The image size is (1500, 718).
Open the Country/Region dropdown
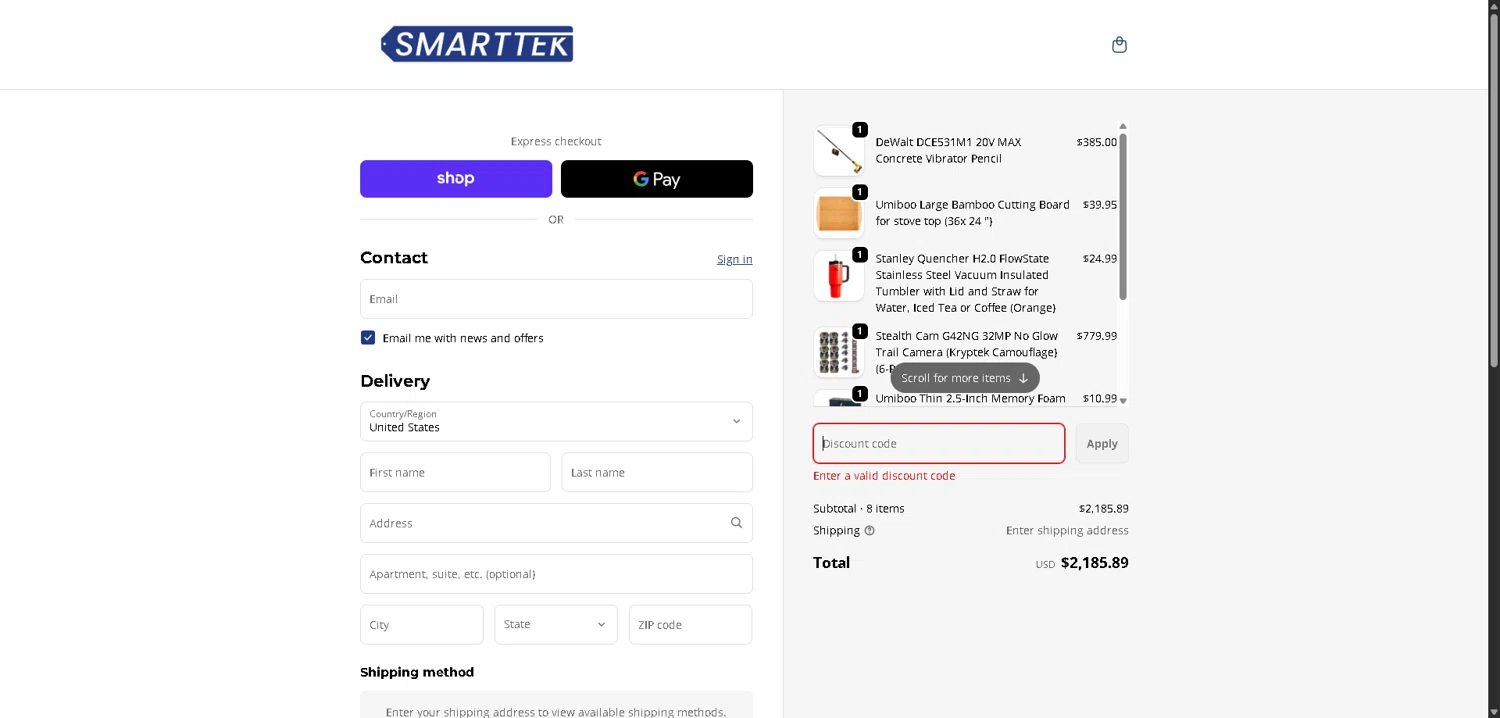tap(556, 422)
